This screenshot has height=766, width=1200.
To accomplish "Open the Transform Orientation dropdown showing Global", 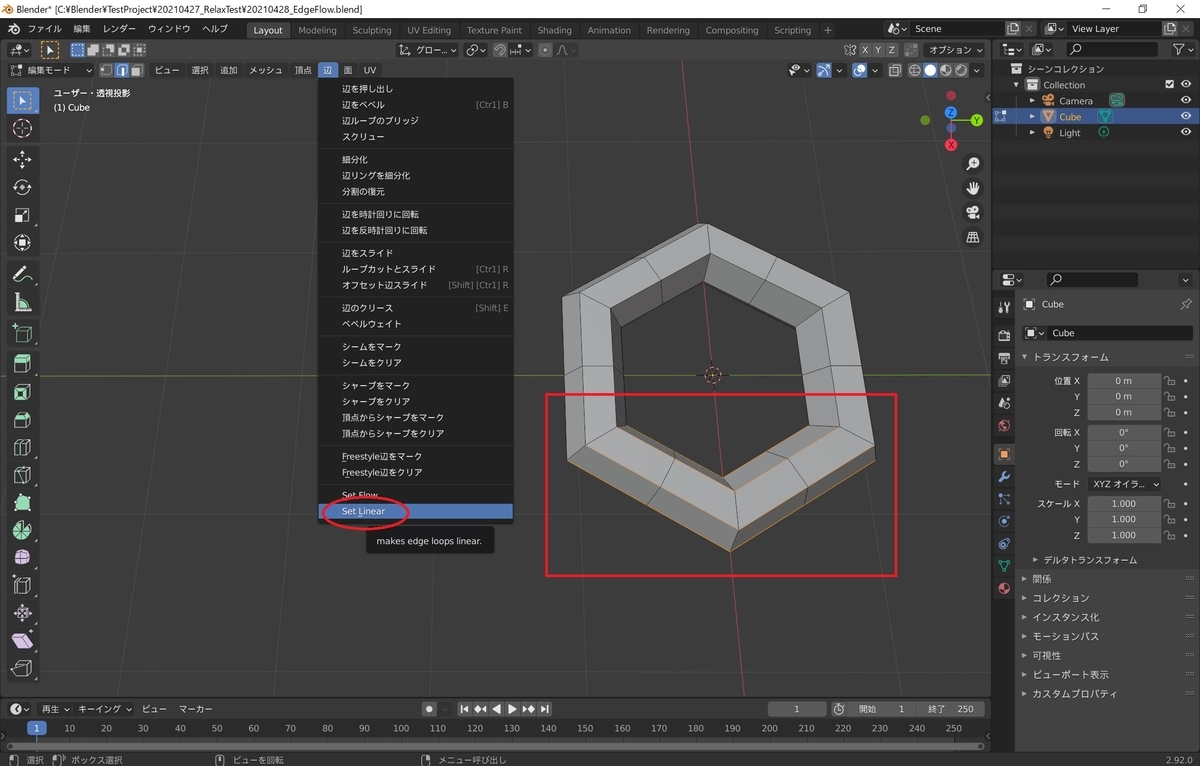I will tap(428, 49).
